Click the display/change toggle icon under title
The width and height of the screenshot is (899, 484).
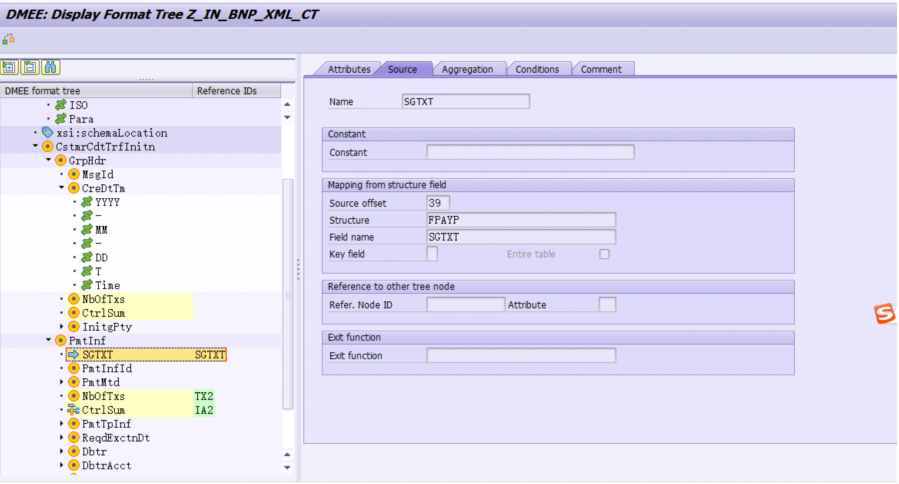click(8, 39)
